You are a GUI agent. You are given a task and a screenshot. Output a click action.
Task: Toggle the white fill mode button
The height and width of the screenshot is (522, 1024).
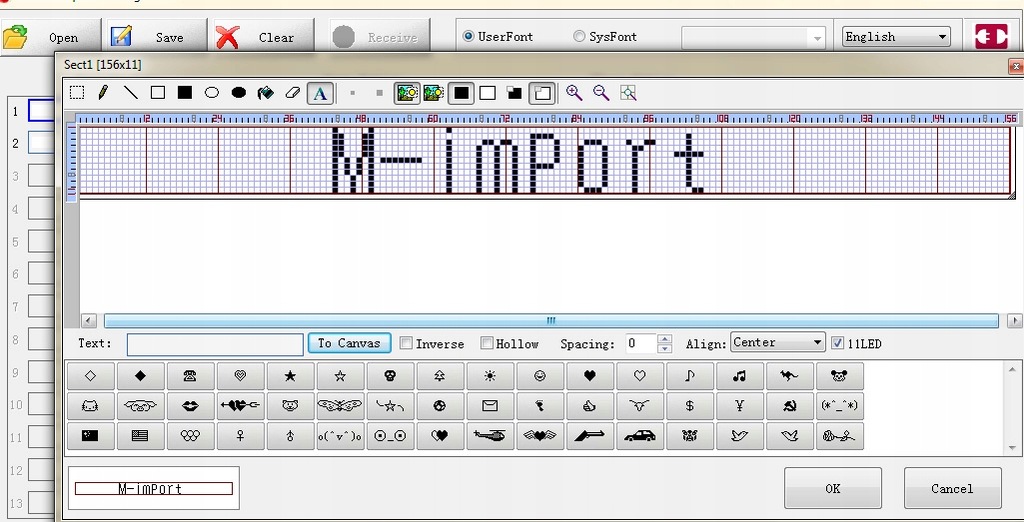(488, 93)
